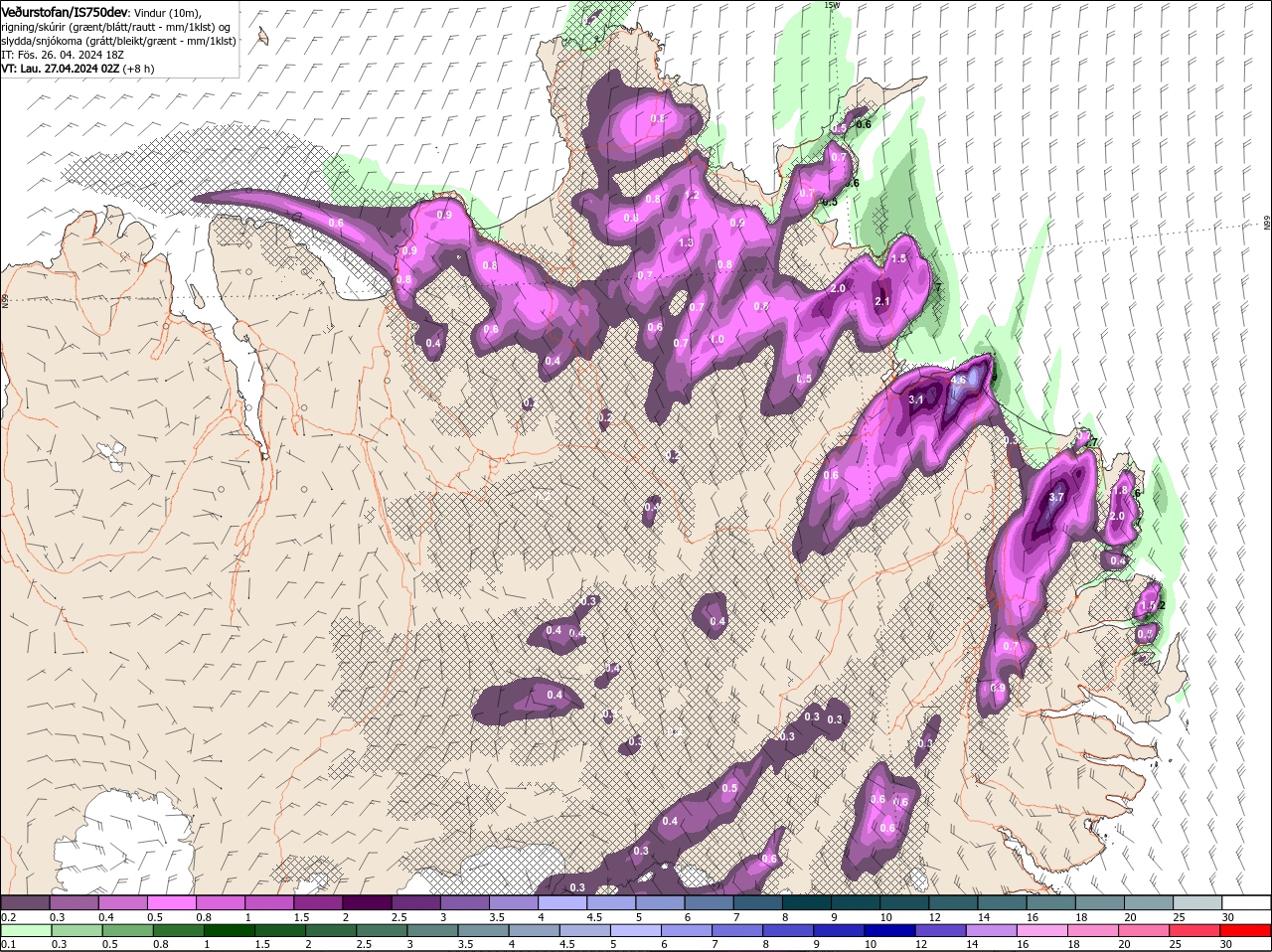Click lower legend swatch between 0.5 and 0.8
1272x952 pixels.
pyautogui.click(x=127, y=930)
